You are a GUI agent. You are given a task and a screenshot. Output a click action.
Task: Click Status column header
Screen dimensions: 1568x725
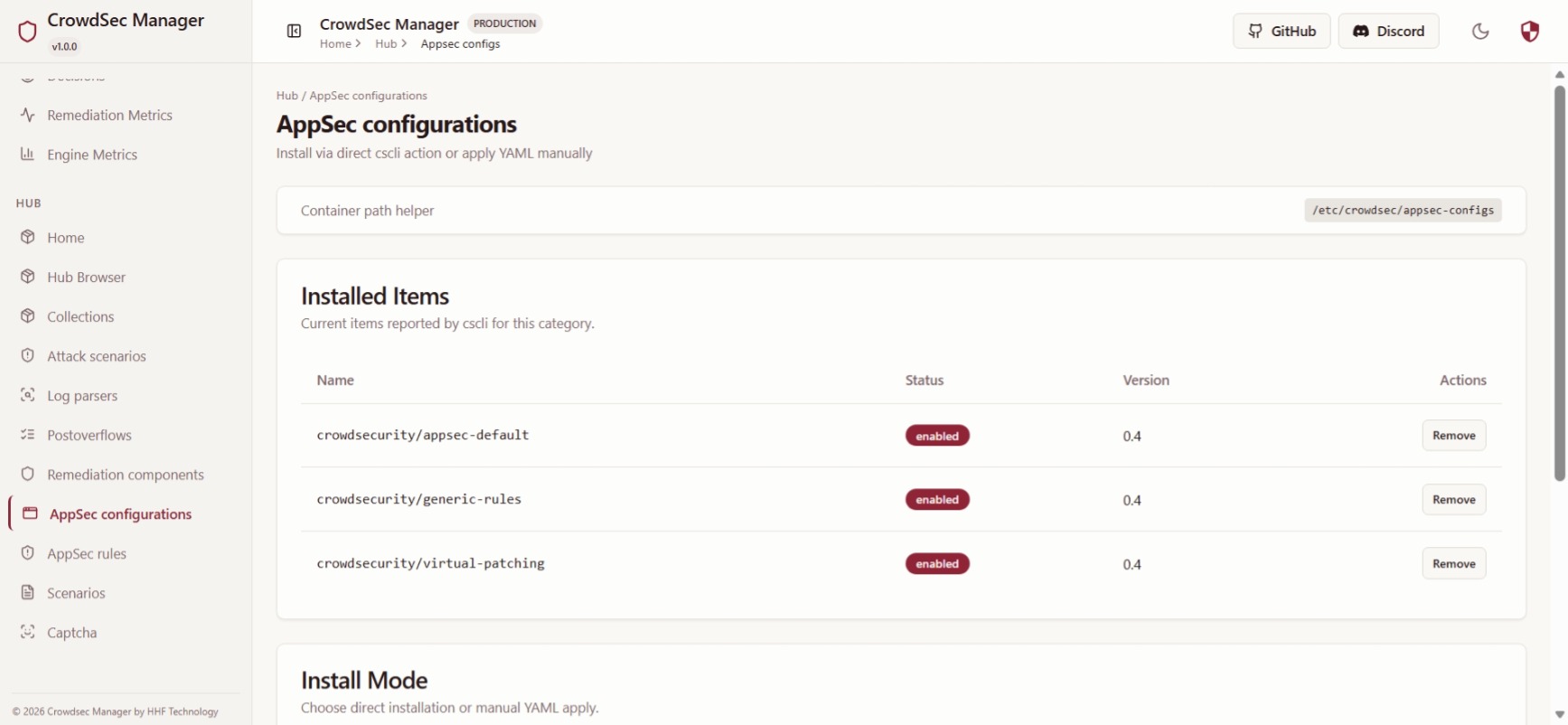coord(925,380)
